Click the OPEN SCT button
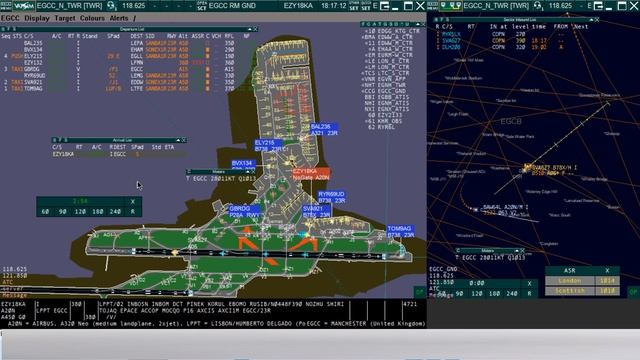The width and height of the screenshot is (640, 360). 202,6
